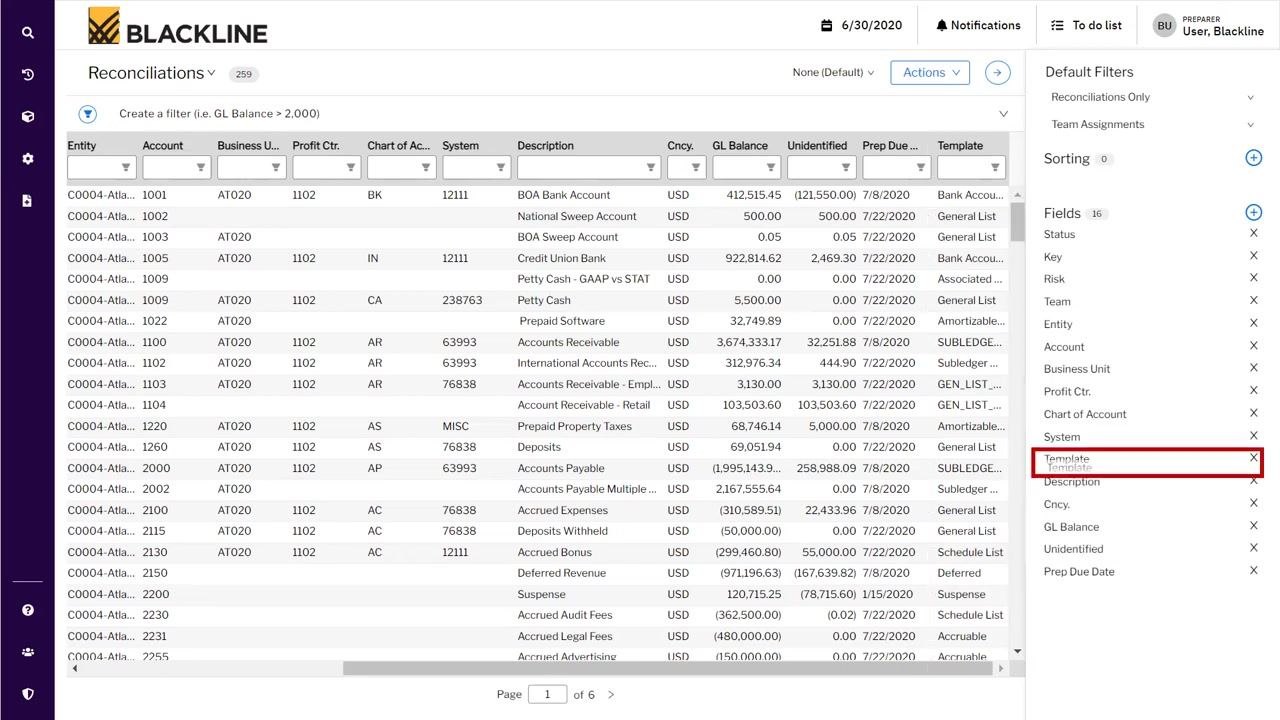Remove the Prep Due Date field
Screen dimensions: 1280x720
coord(1253,570)
